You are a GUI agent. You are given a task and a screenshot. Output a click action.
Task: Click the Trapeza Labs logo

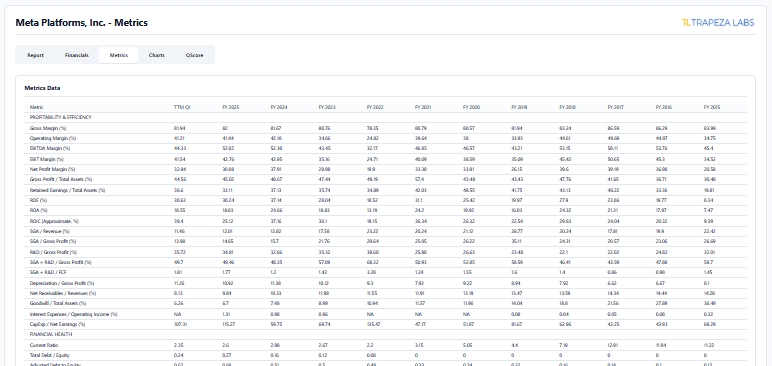718,22
